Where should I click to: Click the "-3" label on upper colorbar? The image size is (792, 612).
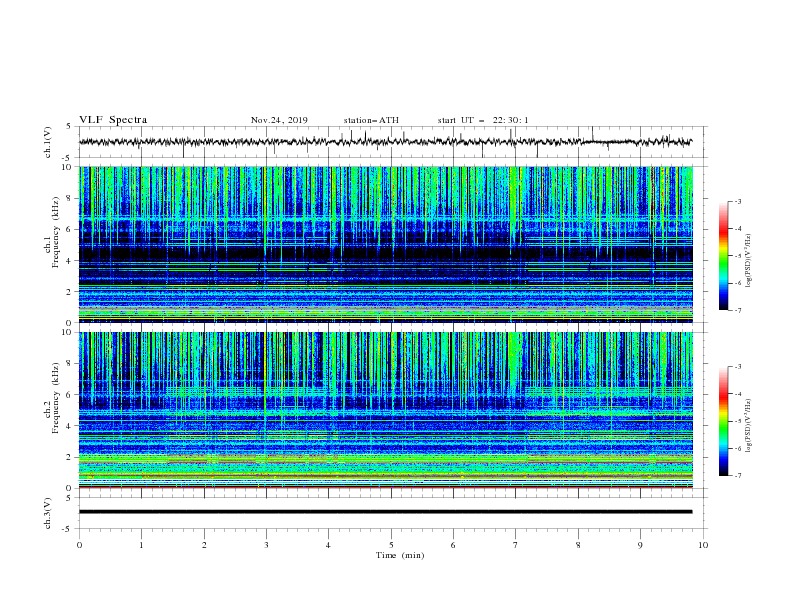[738, 201]
